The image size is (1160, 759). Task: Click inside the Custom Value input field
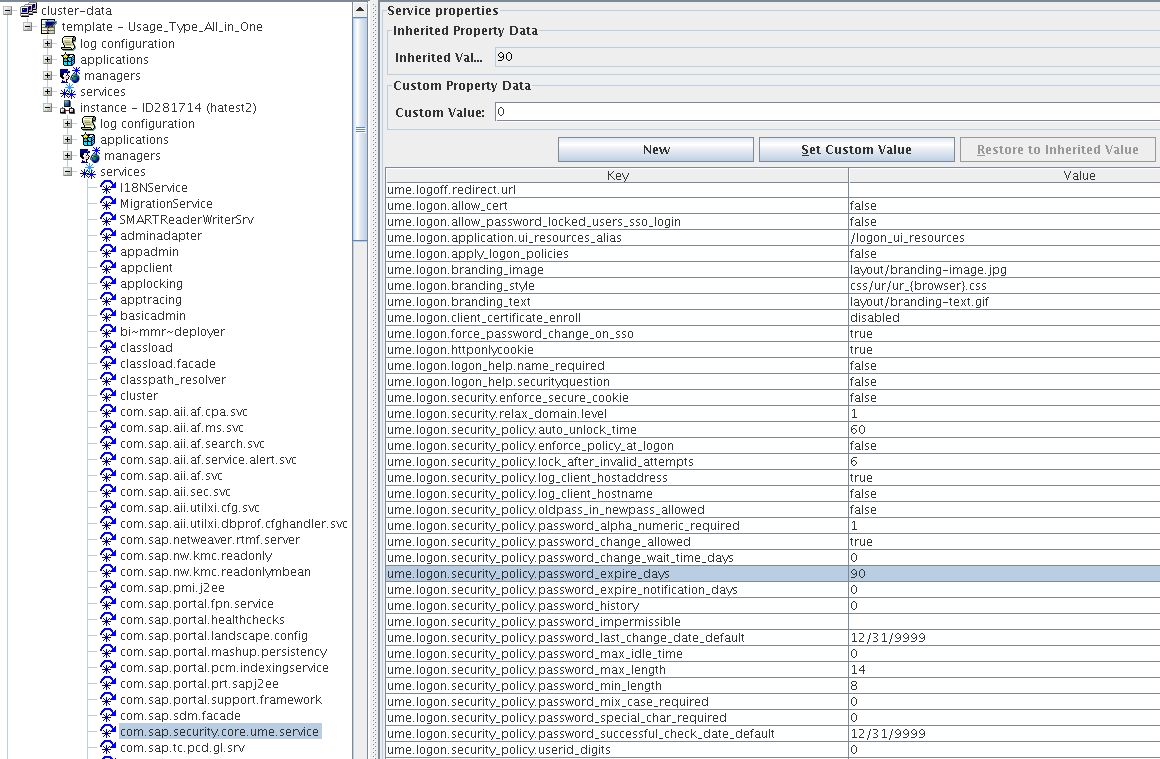pos(700,110)
